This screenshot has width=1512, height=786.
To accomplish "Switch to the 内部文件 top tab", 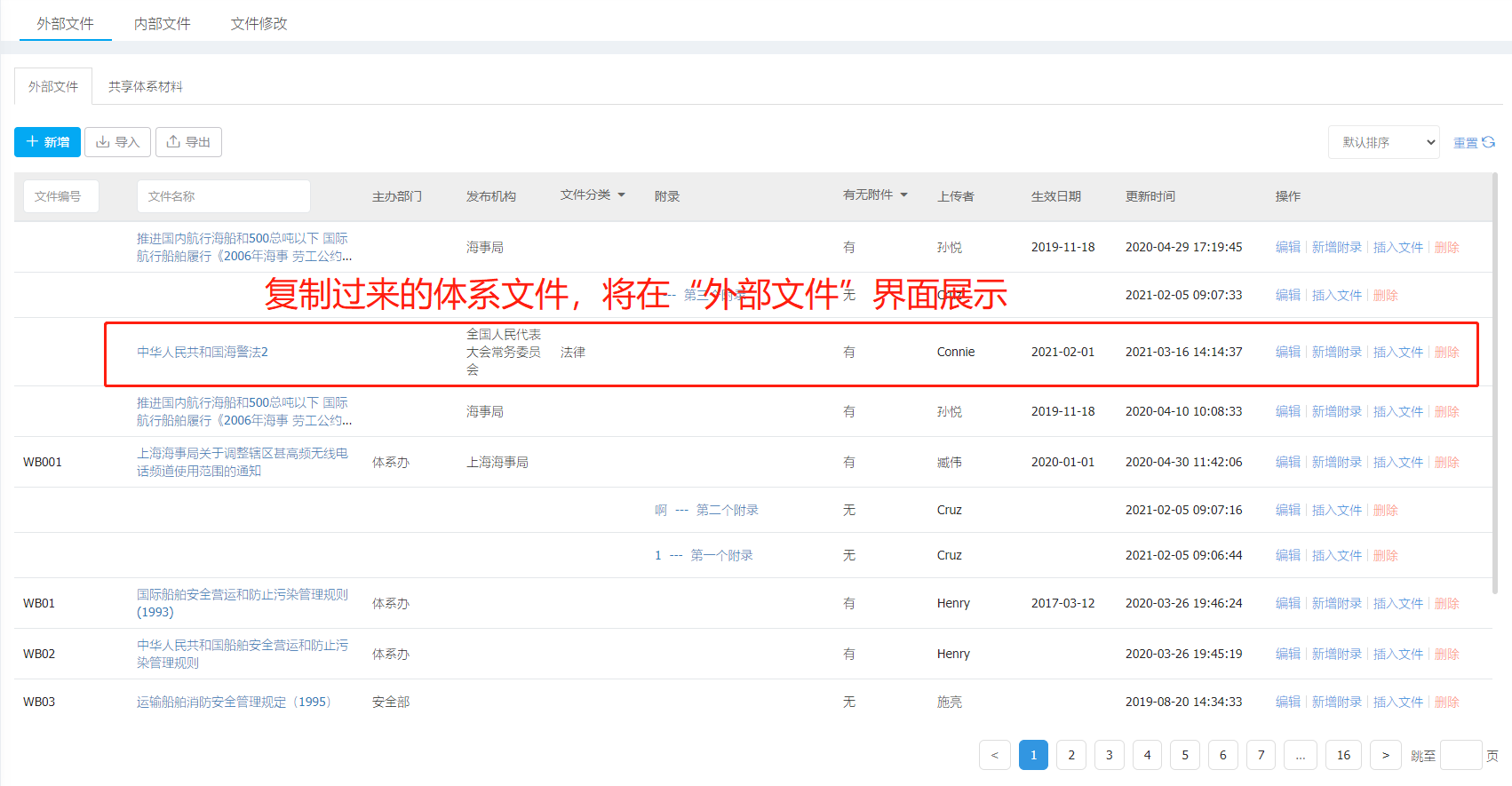I will [162, 24].
